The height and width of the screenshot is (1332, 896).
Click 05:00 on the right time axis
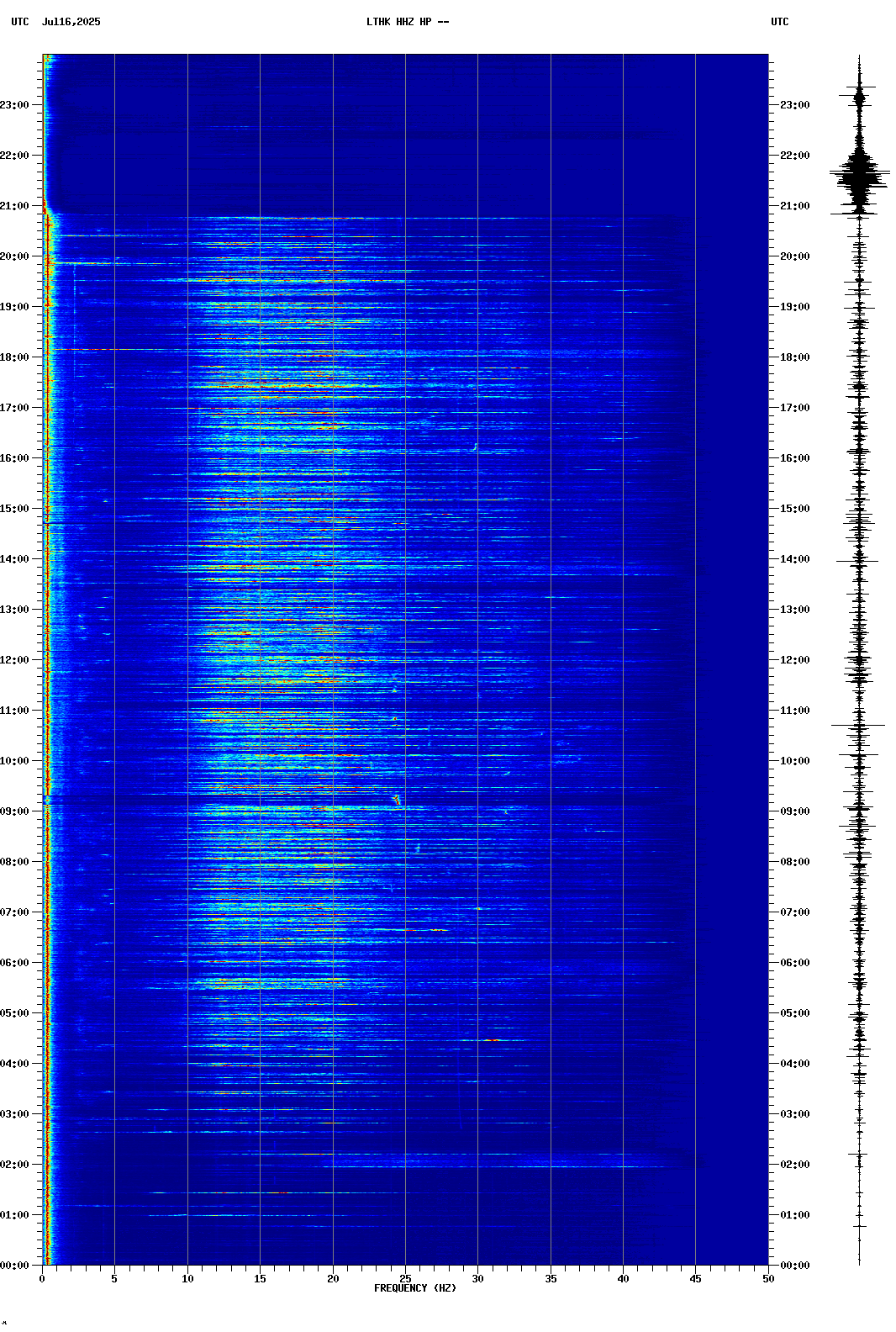click(x=795, y=1013)
